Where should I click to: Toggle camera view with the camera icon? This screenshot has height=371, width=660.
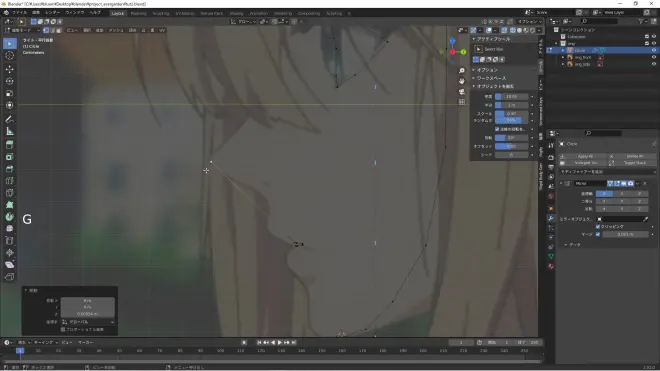coord(462,91)
